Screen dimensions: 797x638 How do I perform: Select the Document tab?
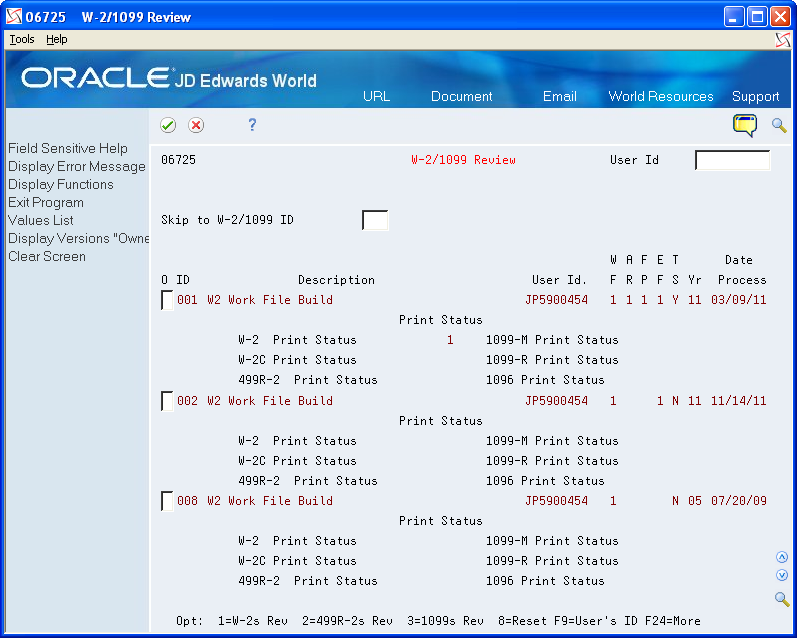[462, 96]
